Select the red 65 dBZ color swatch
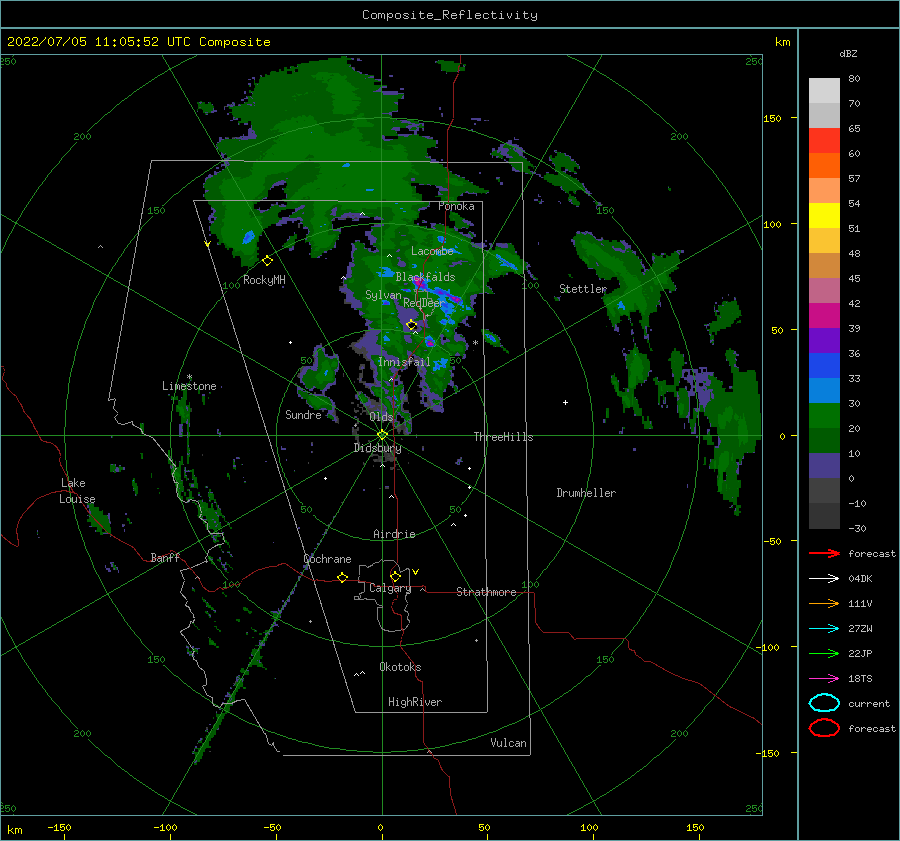The width and height of the screenshot is (900, 841). [x=824, y=140]
